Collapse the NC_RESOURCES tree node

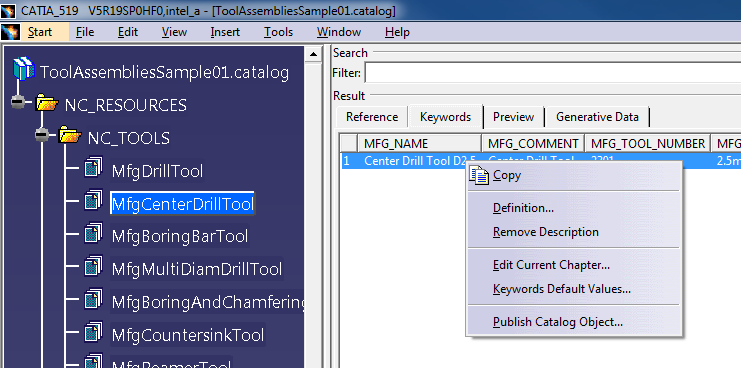pos(18,102)
